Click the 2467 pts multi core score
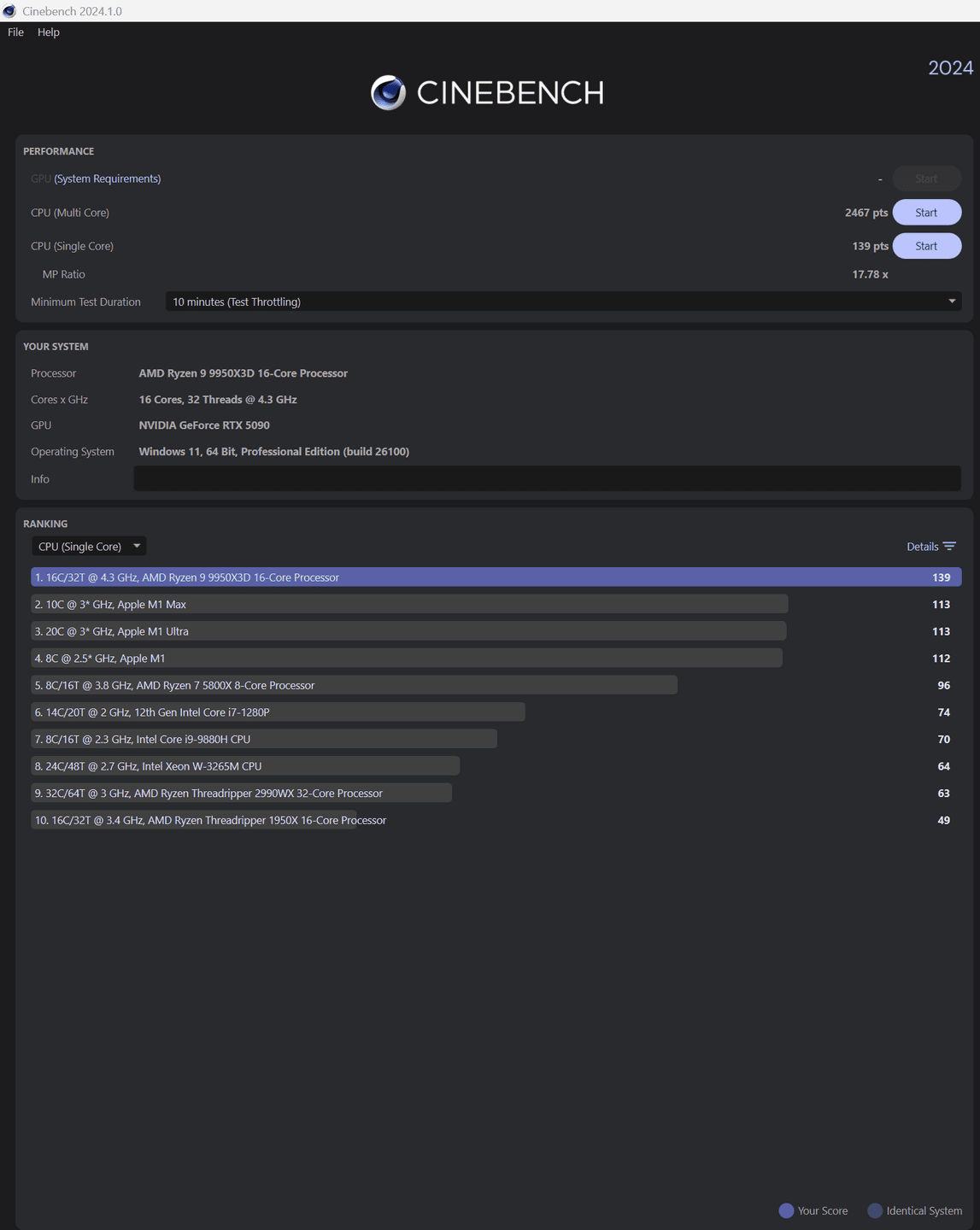 [x=866, y=213]
